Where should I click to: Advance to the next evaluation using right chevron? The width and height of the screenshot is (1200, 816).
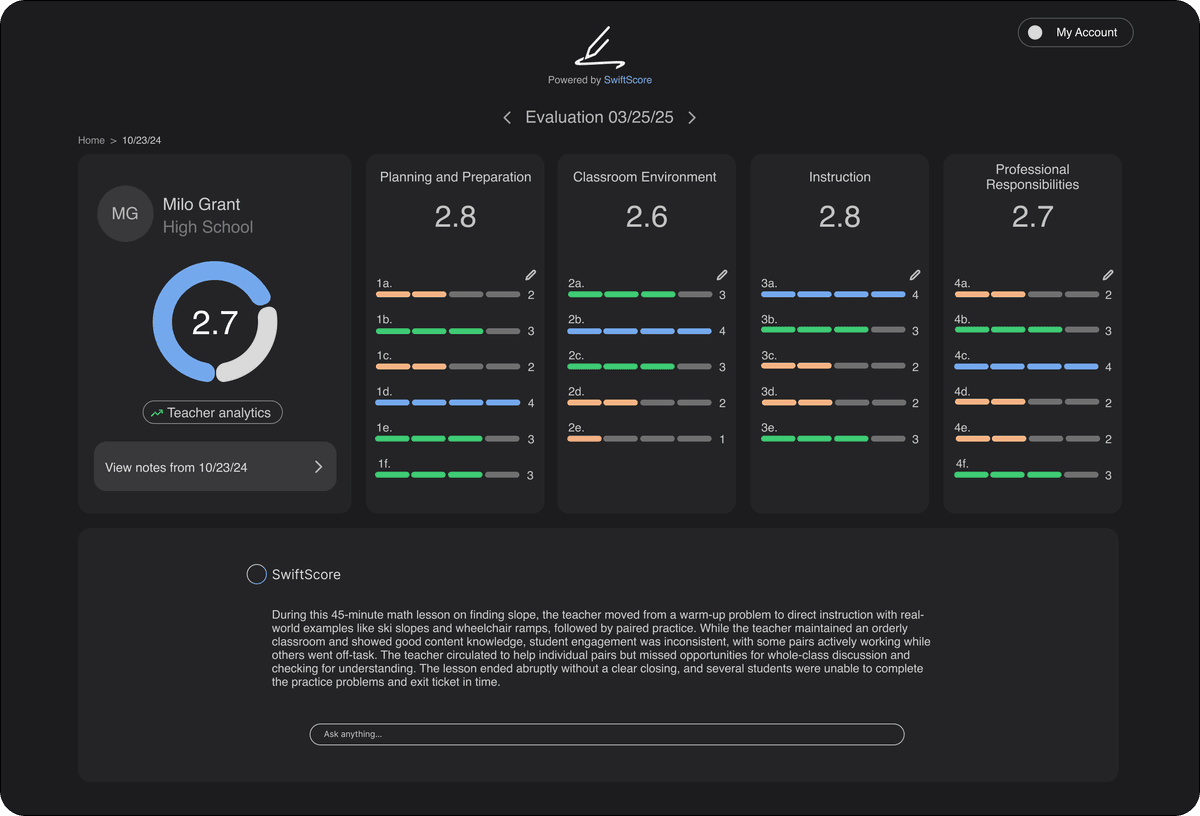692,117
